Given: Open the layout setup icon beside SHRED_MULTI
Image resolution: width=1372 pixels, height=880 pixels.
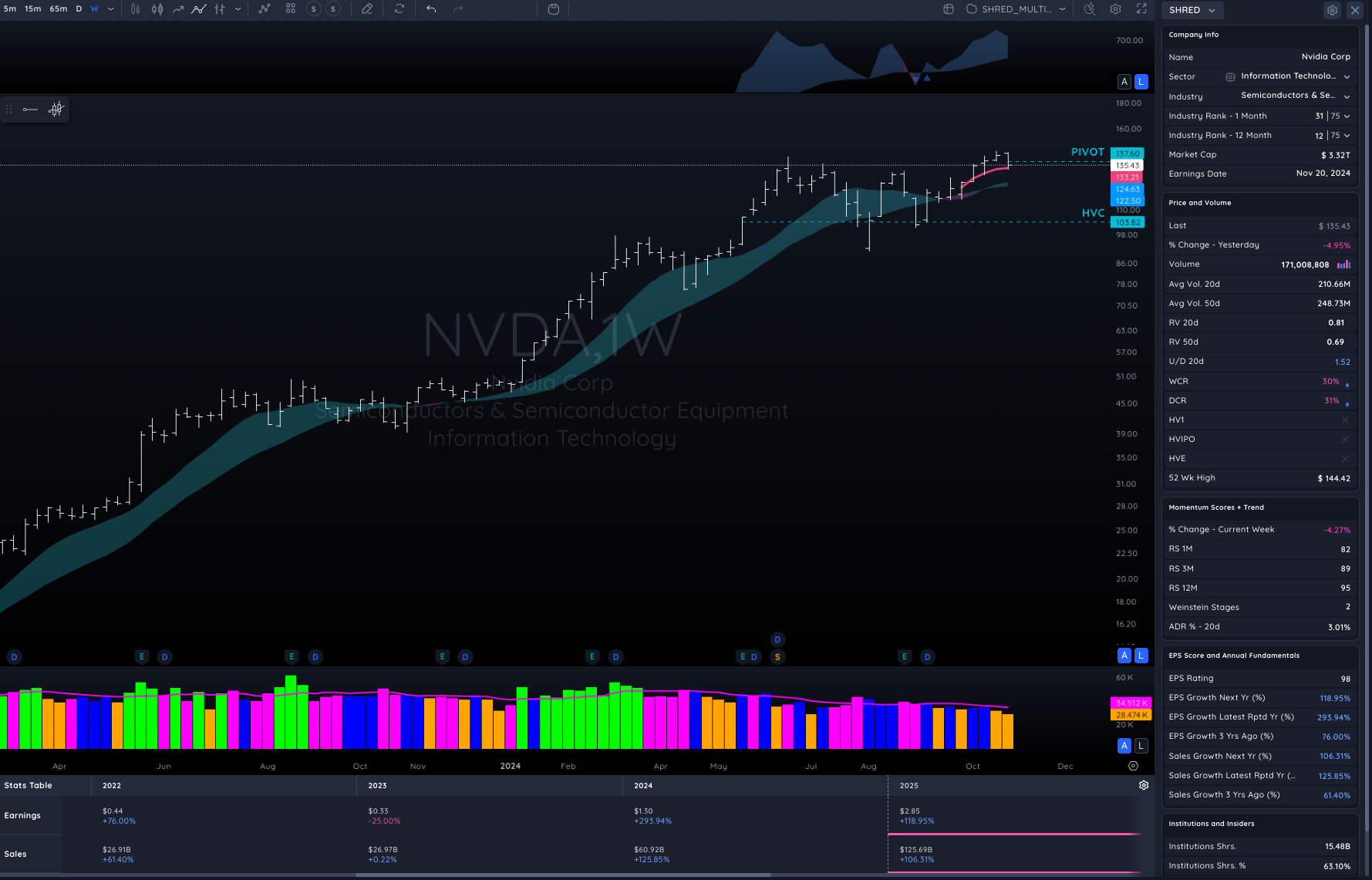Looking at the screenshot, I should click(x=949, y=9).
